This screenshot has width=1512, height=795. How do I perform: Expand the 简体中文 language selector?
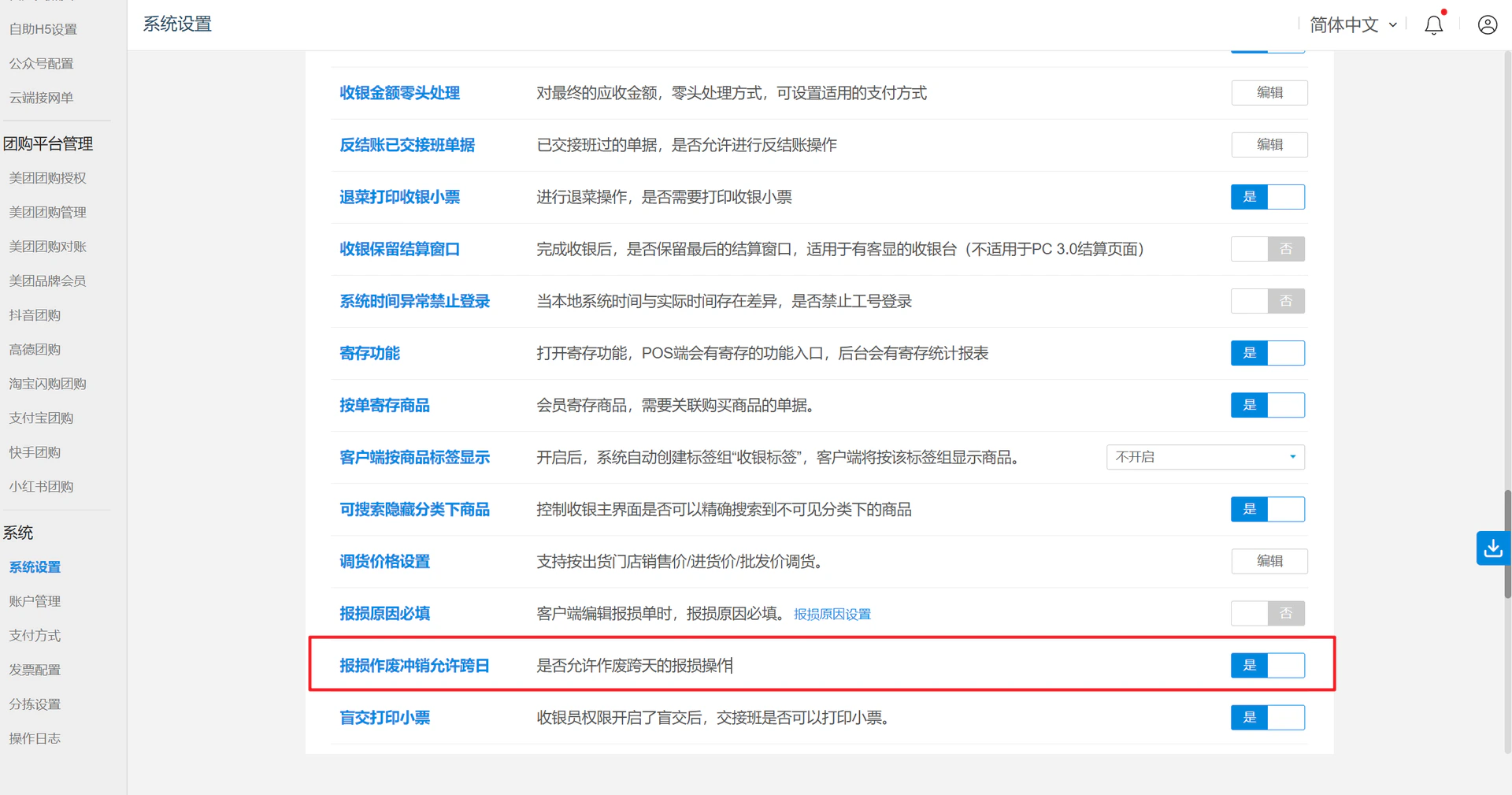coord(1353,24)
